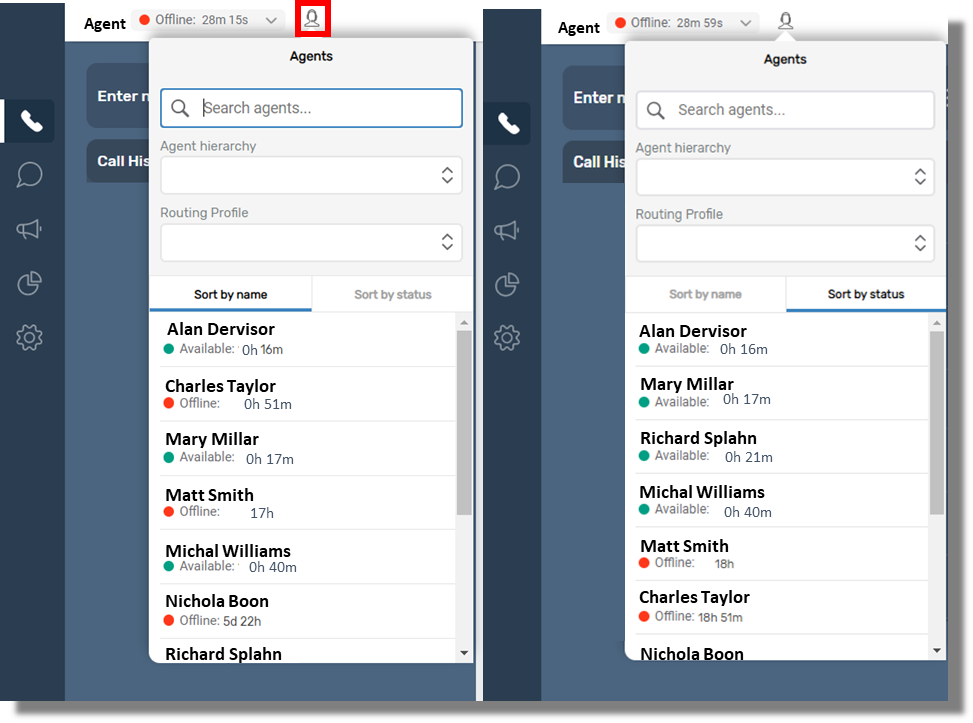Open the Routing Profile dropdown in the right panel
The height and width of the screenshot is (723, 973).
(785, 243)
